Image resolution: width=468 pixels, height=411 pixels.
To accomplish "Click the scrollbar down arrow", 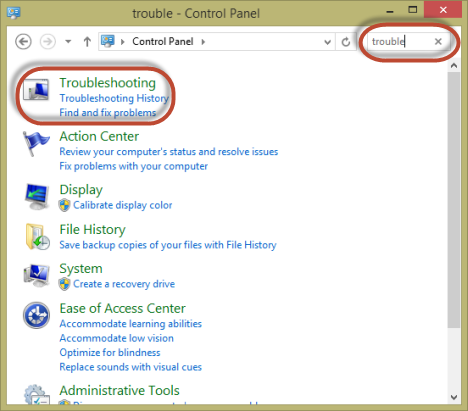I will (454, 397).
